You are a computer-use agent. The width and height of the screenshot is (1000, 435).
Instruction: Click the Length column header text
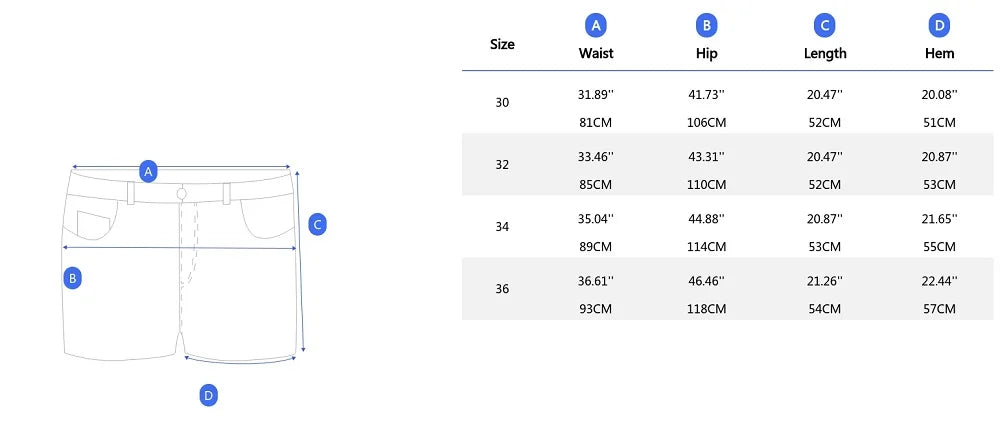click(x=825, y=53)
